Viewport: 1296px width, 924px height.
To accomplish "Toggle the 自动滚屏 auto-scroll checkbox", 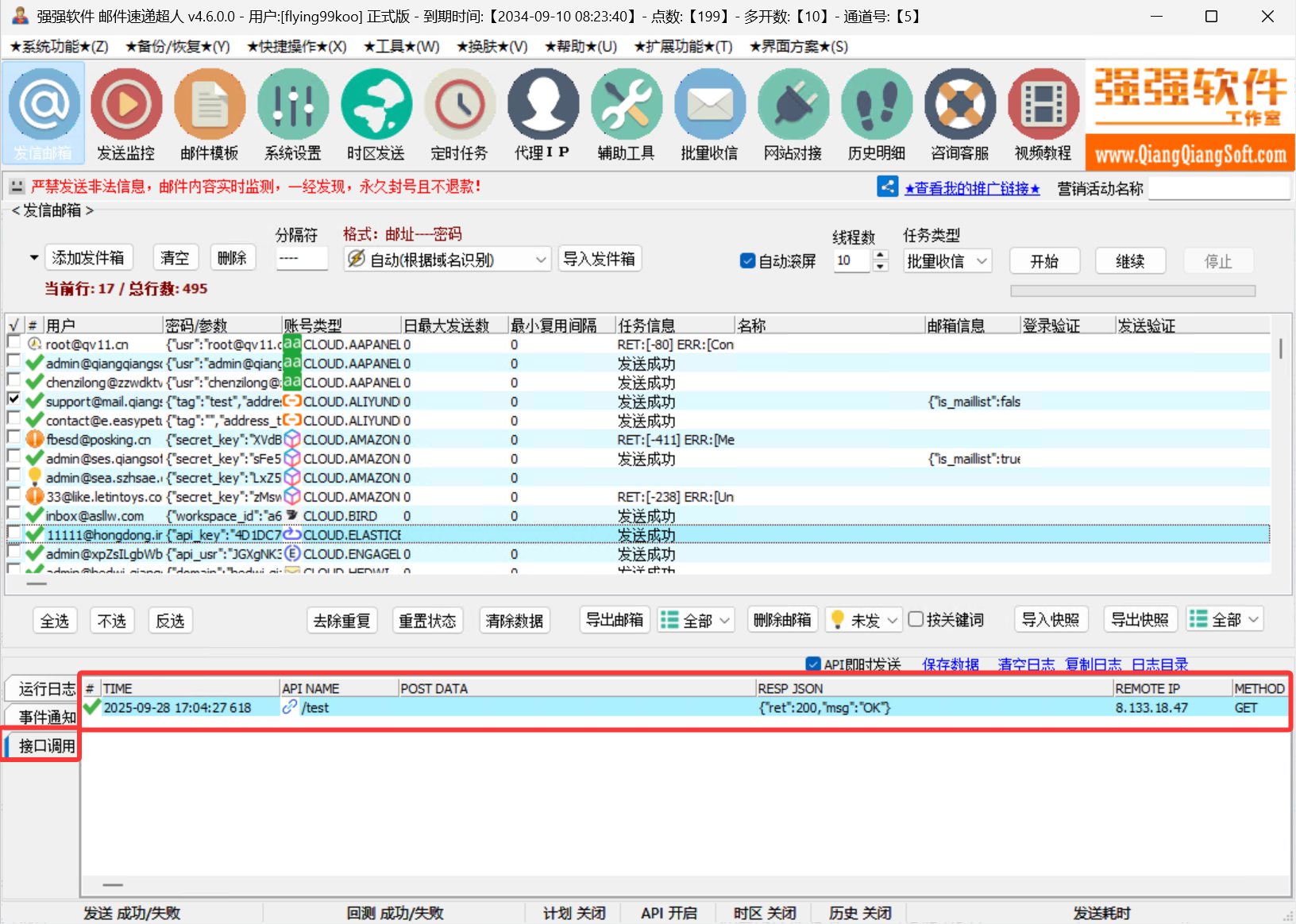I will click(747, 261).
